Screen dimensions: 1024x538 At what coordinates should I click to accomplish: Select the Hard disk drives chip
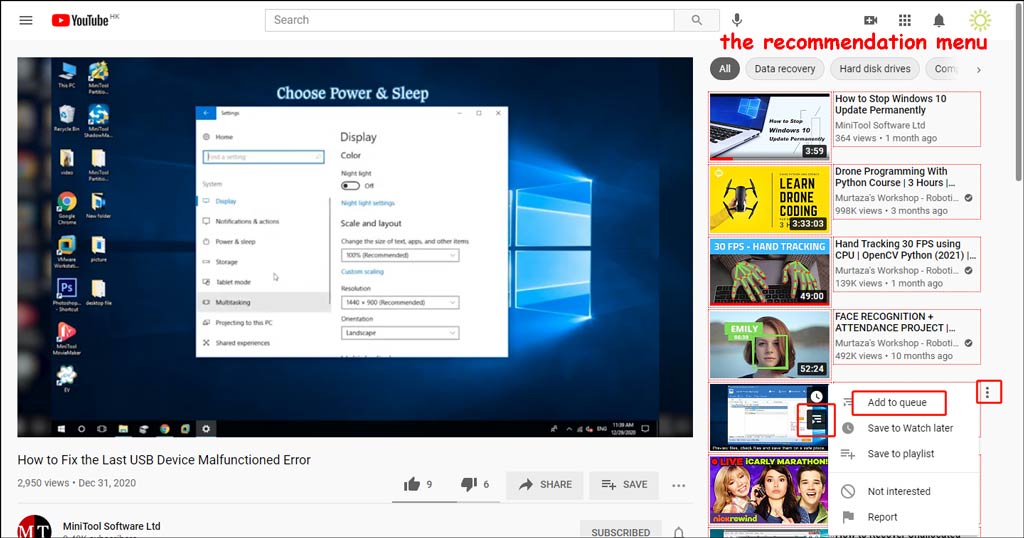tap(874, 69)
